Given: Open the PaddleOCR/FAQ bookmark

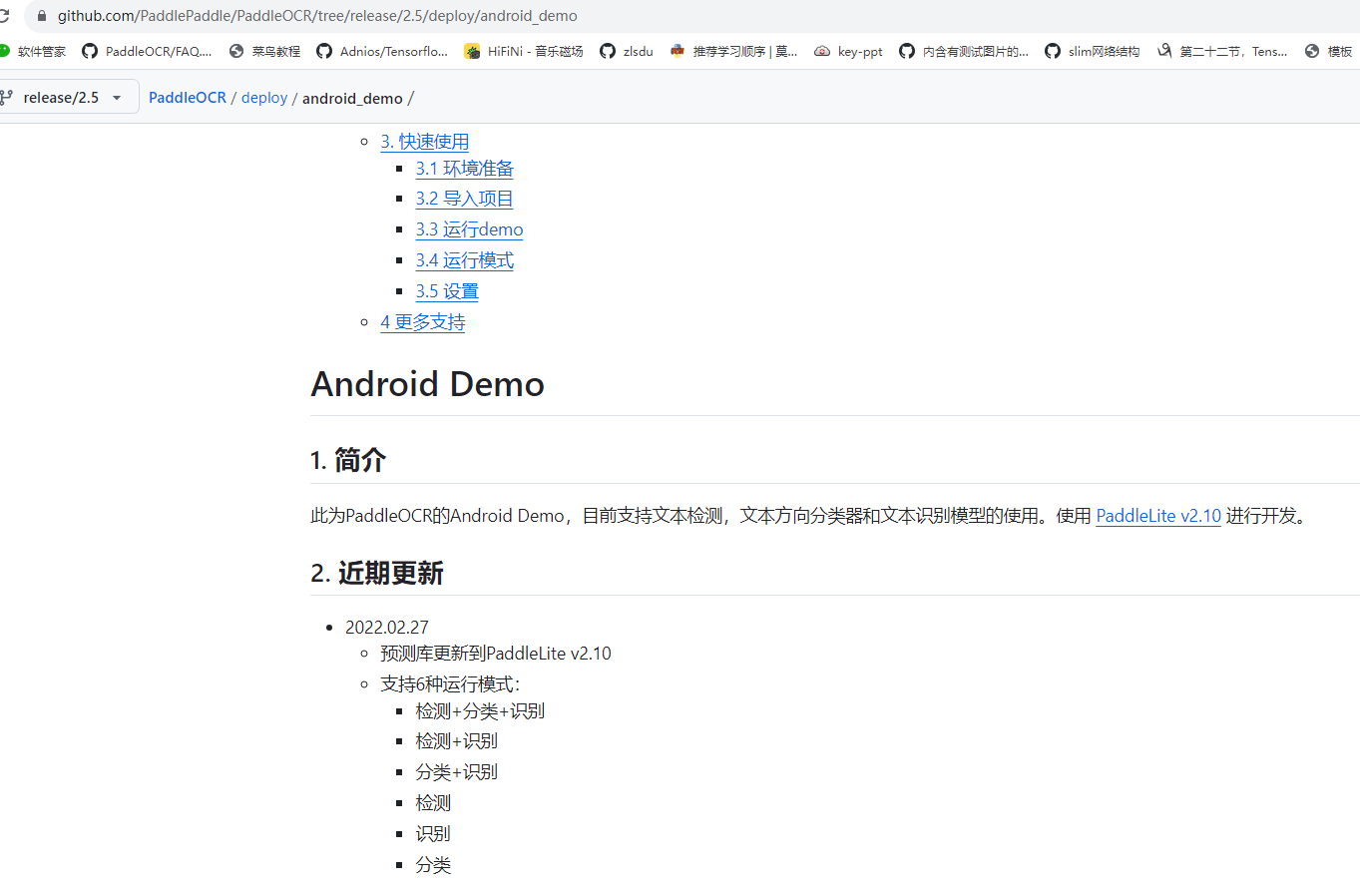Looking at the screenshot, I should click(147, 51).
